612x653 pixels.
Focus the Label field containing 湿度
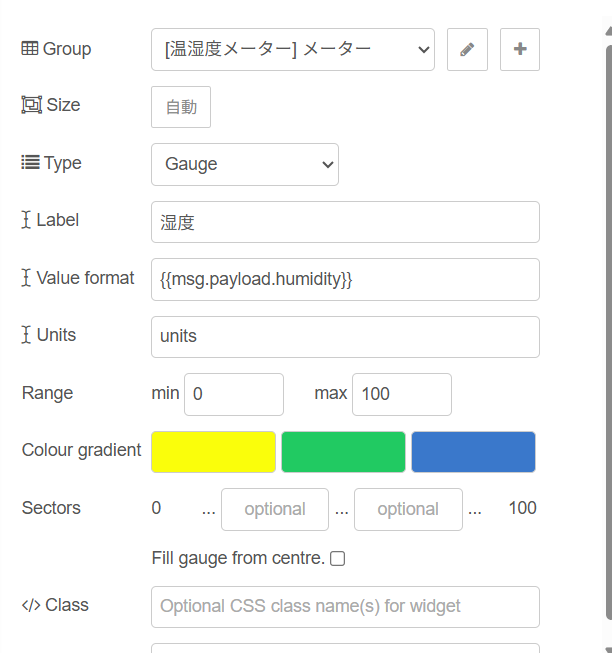[346, 222]
